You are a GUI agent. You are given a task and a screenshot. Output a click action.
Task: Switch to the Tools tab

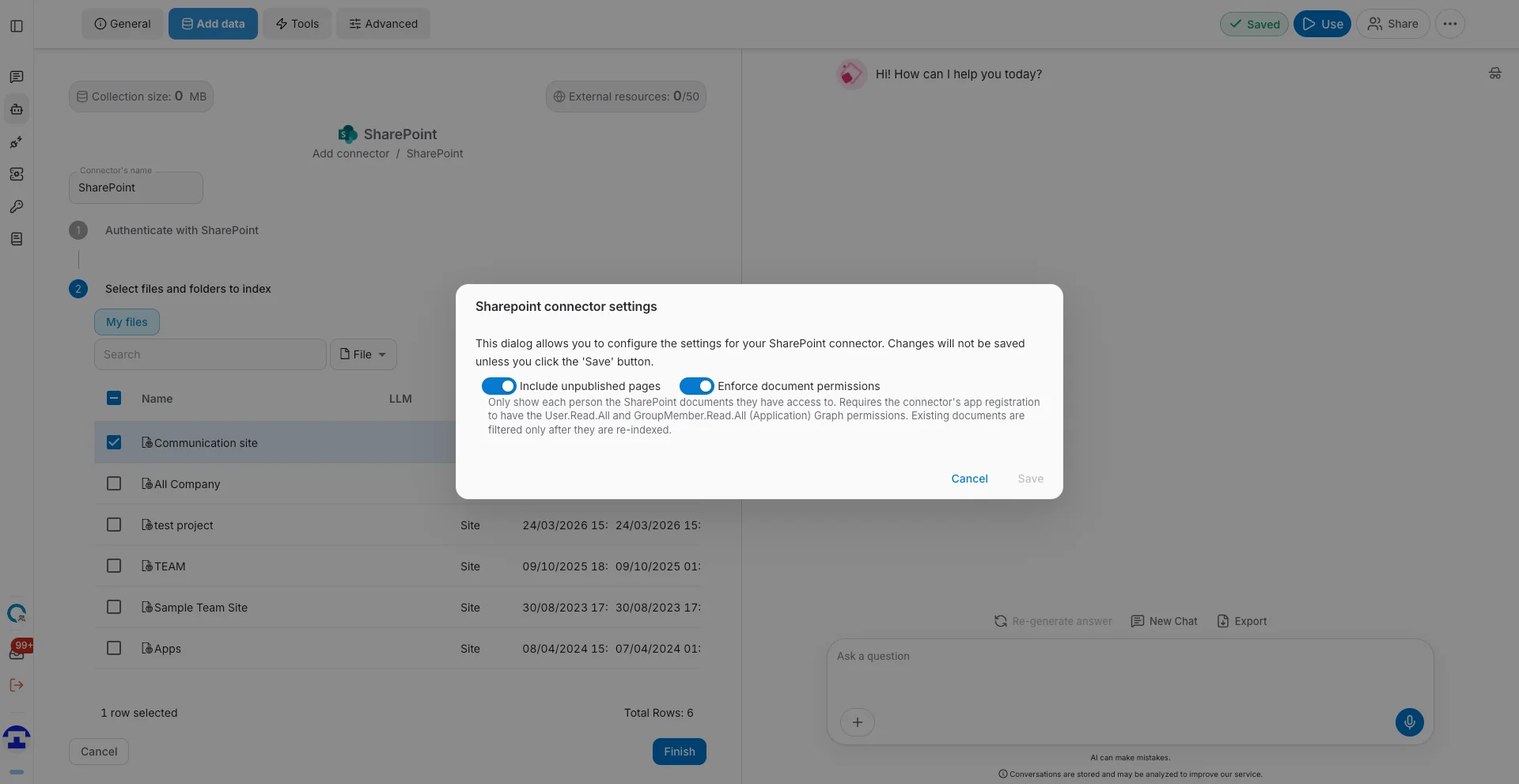(x=297, y=24)
